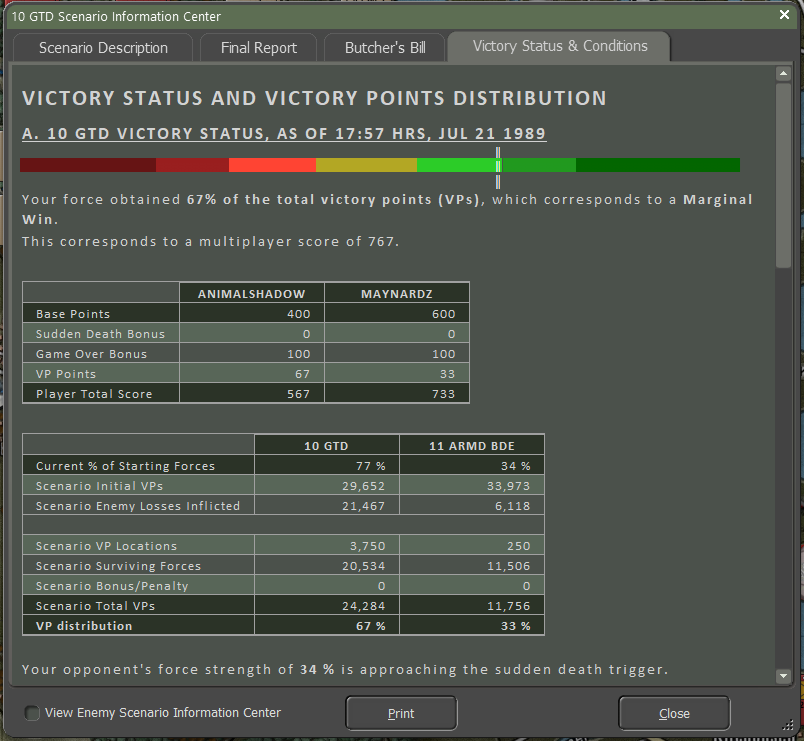Click the Player Total Score value 567

point(298,394)
